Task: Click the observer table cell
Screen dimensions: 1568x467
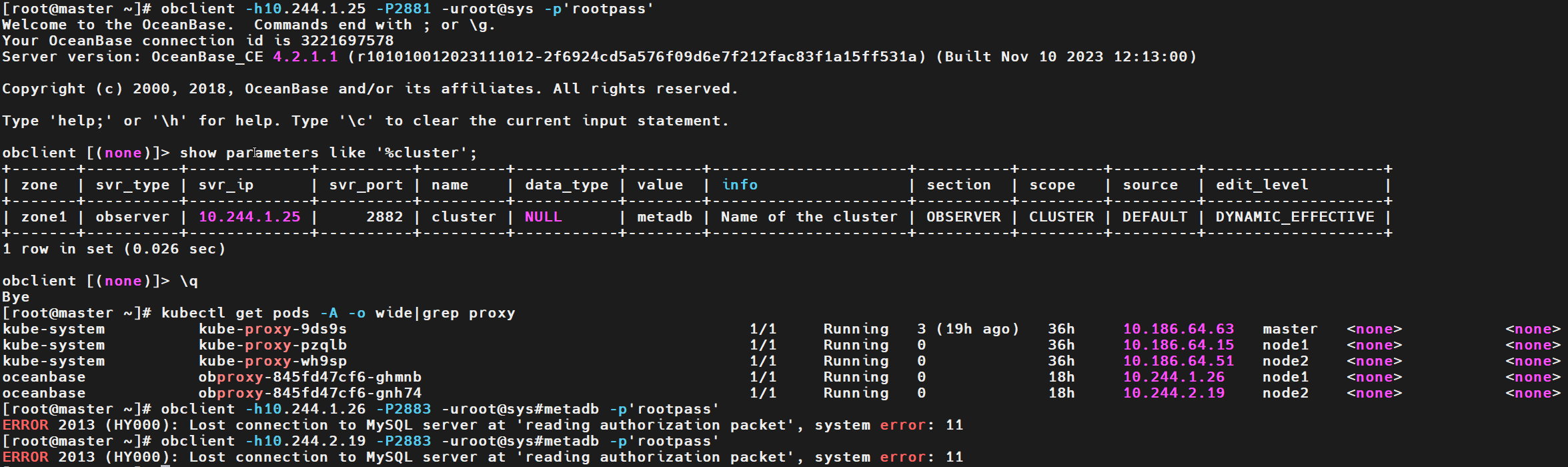Action: [x=133, y=217]
